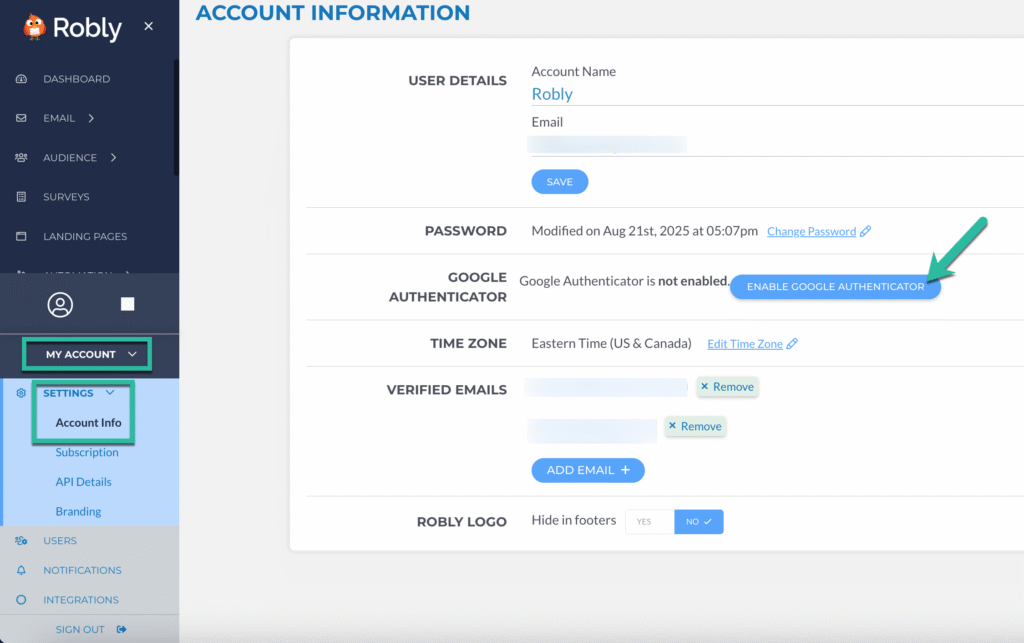Click pencil icon next to Edit Time Zone
Viewport: 1024px width, 643px height.
pos(792,343)
